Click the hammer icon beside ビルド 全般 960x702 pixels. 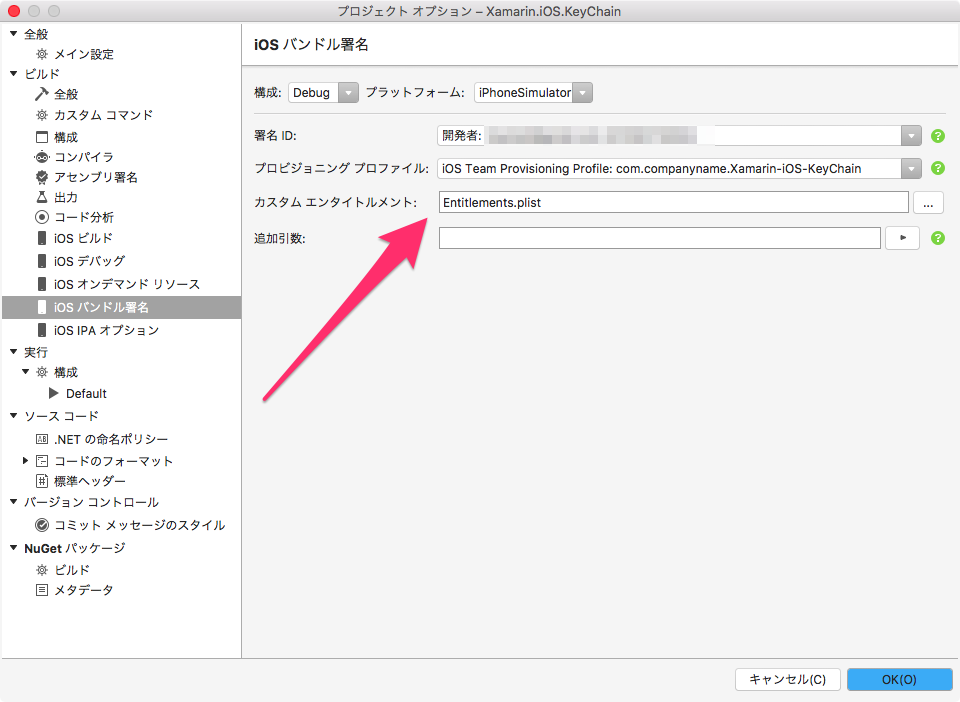pyautogui.click(x=42, y=94)
